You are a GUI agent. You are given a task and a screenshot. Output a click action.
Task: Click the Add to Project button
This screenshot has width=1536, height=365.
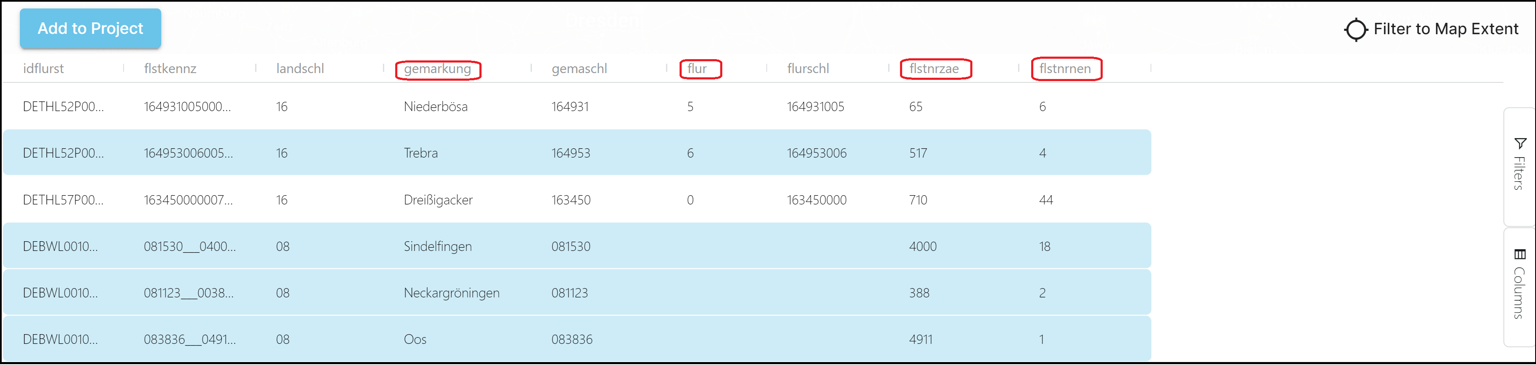point(90,29)
